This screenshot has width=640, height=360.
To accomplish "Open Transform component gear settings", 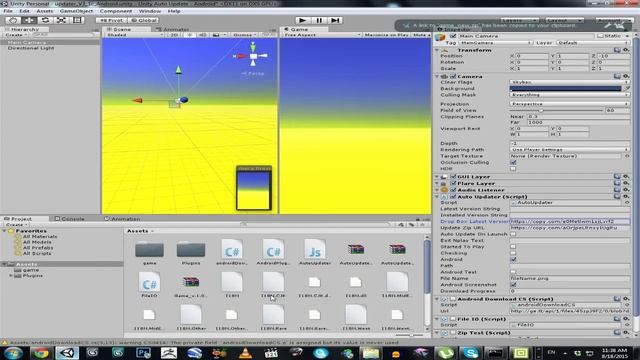I will 626,50.
